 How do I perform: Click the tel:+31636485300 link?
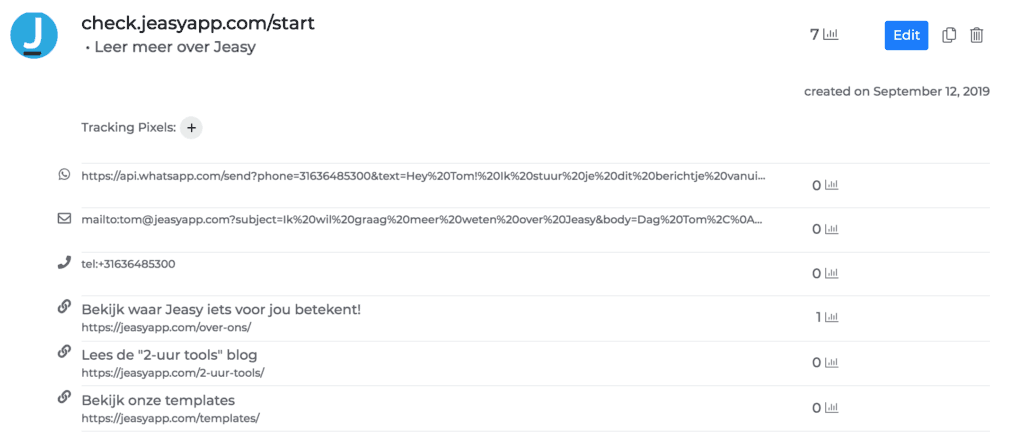(128, 264)
